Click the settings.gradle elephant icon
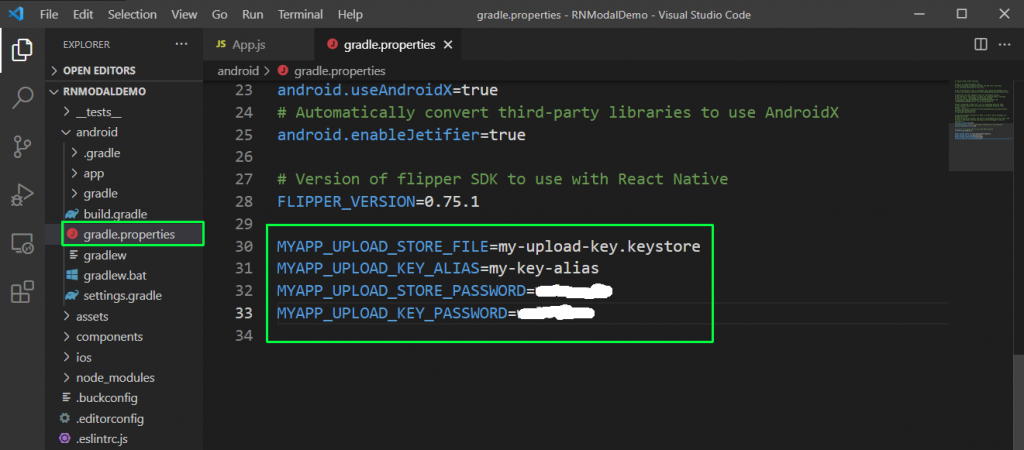Screen dimensions: 1024x450 tap(71, 295)
